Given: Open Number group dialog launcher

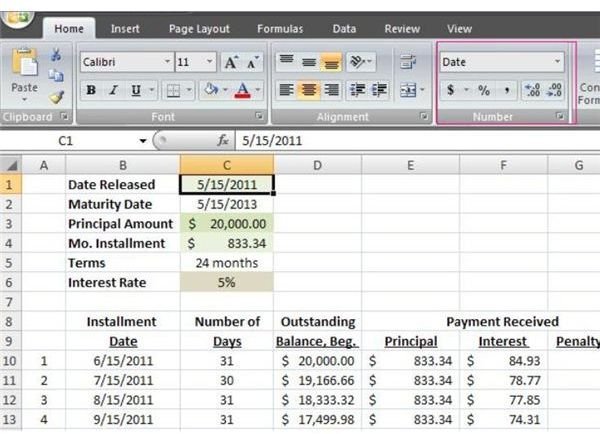Looking at the screenshot, I should coord(560,116).
